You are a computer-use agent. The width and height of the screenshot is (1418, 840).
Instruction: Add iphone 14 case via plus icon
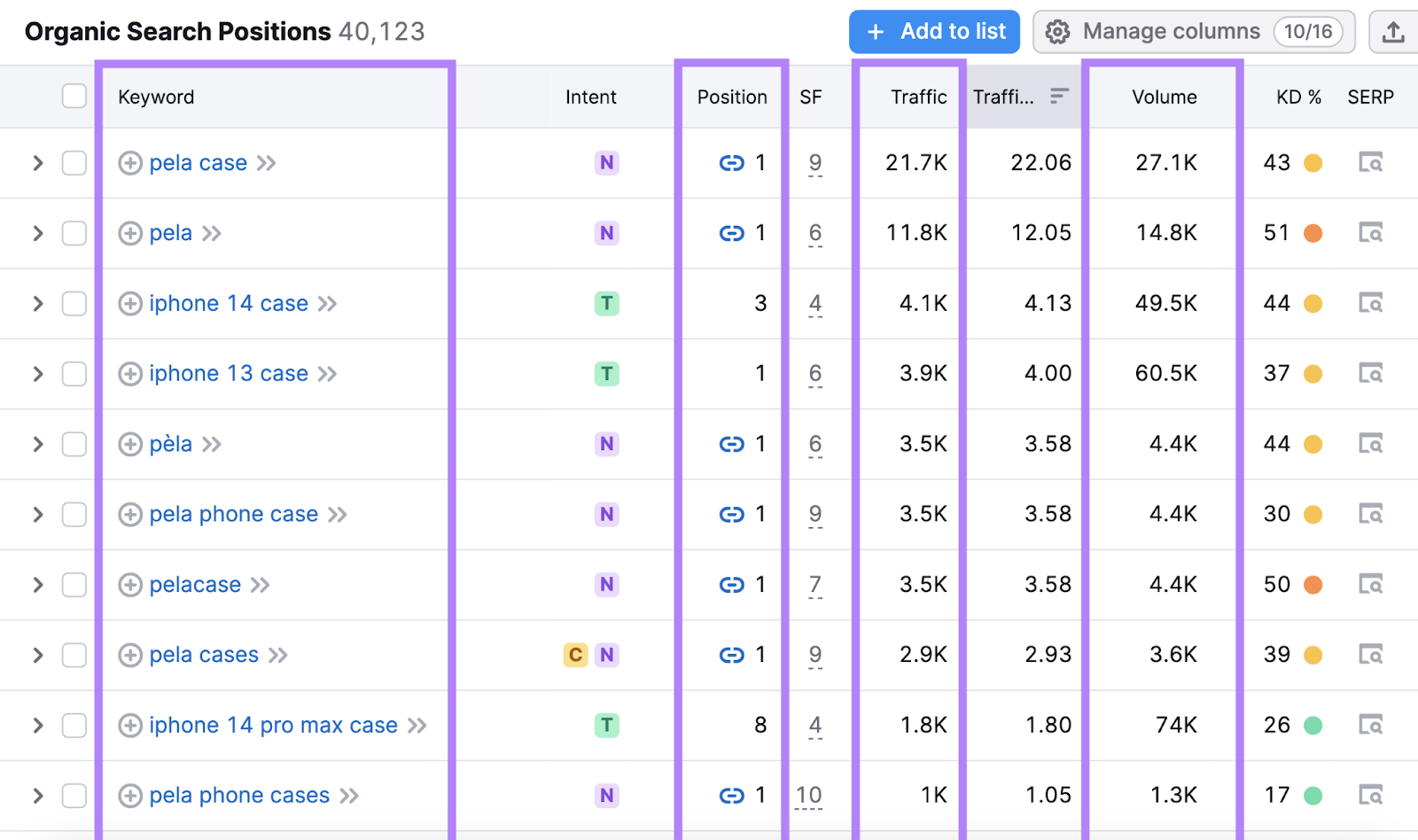[130, 303]
